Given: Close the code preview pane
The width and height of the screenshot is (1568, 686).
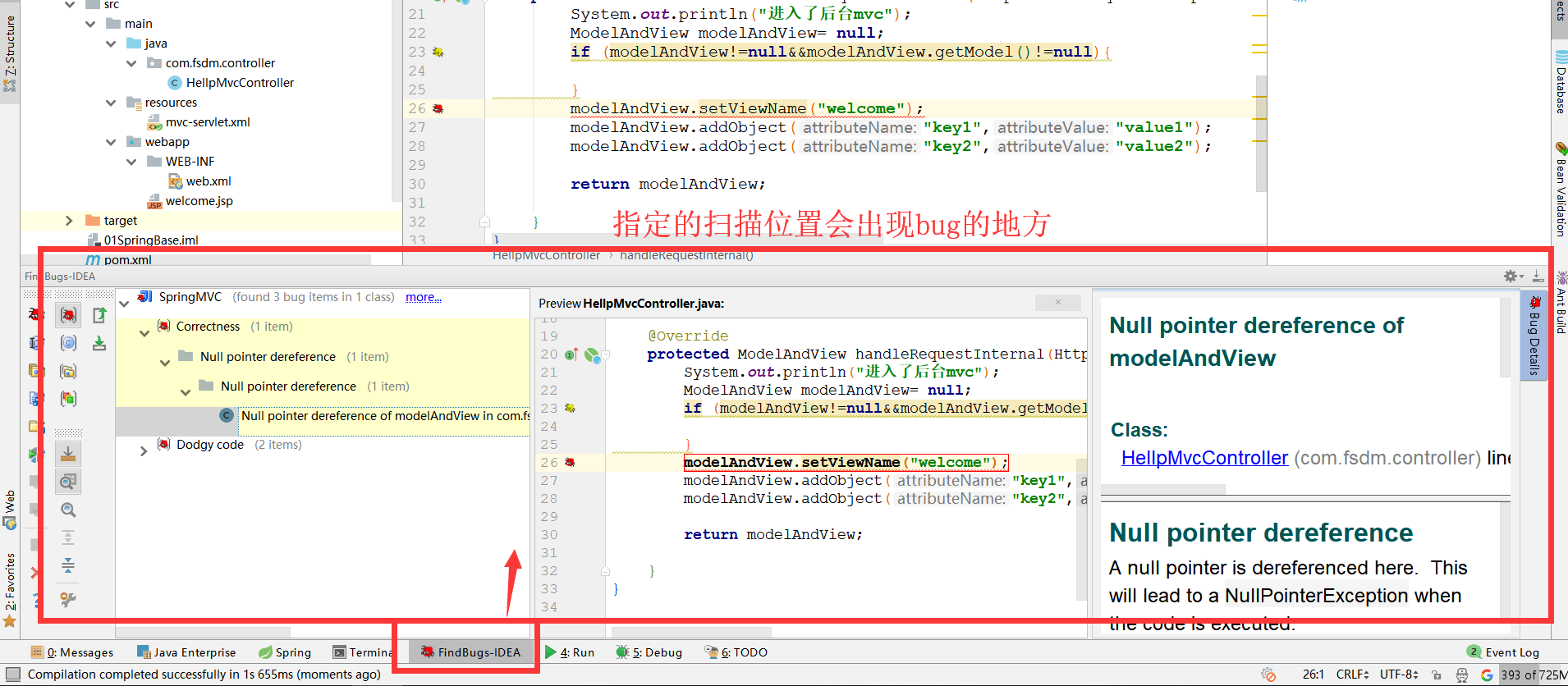Looking at the screenshot, I should 1058,302.
